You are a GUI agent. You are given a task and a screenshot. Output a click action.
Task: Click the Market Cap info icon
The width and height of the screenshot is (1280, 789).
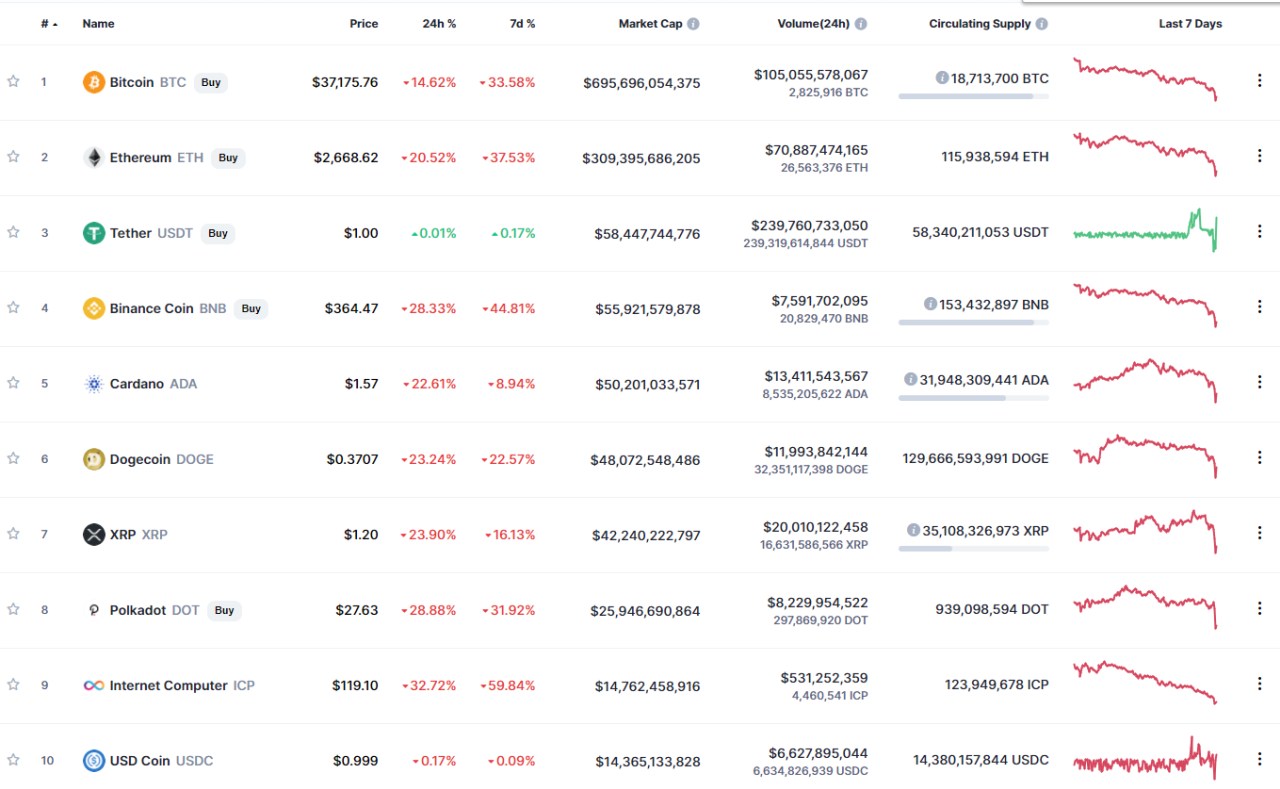pos(693,24)
